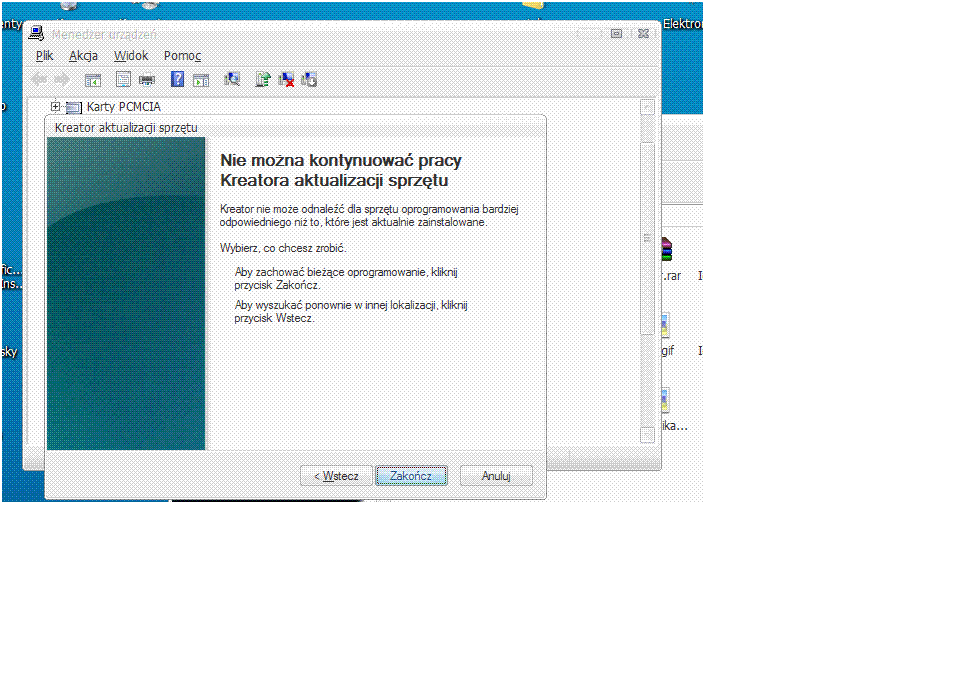Cancel the wizard with Anuluj button
Screen dimensions: 958x678
496,476
